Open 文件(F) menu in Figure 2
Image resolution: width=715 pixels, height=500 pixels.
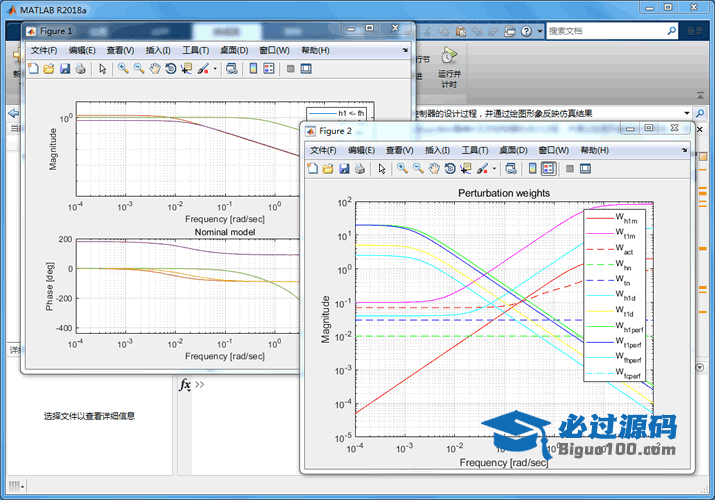coord(323,150)
